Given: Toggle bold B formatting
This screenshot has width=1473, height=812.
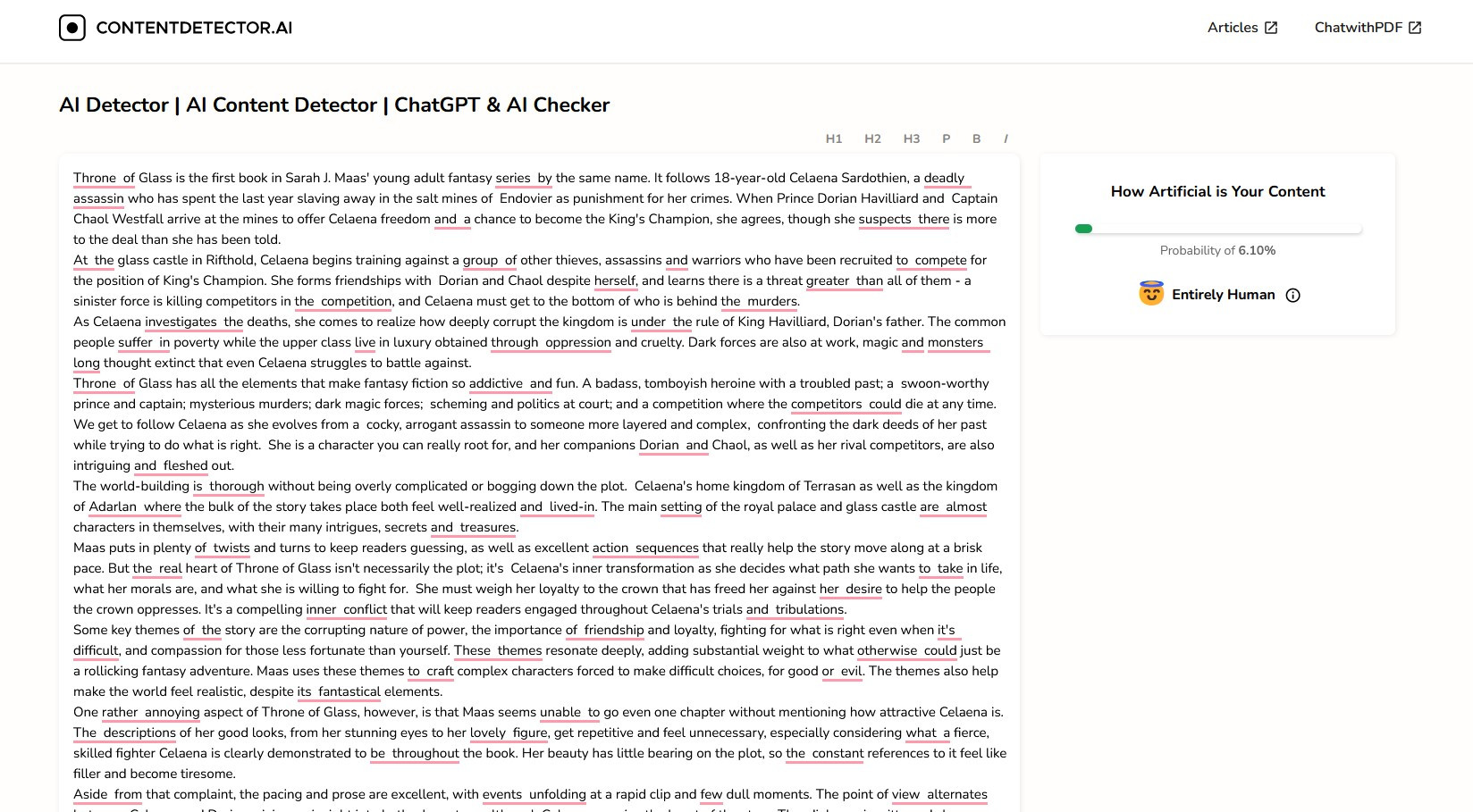Looking at the screenshot, I should (x=976, y=138).
